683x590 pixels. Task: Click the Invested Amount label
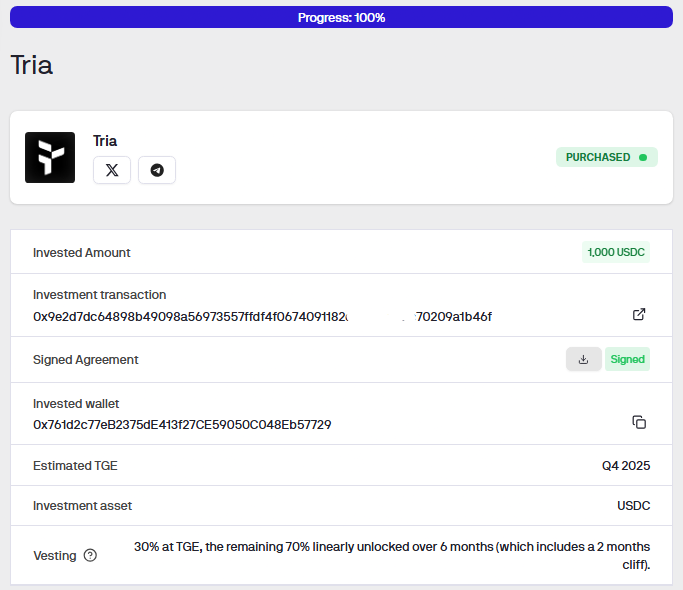pos(82,252)
